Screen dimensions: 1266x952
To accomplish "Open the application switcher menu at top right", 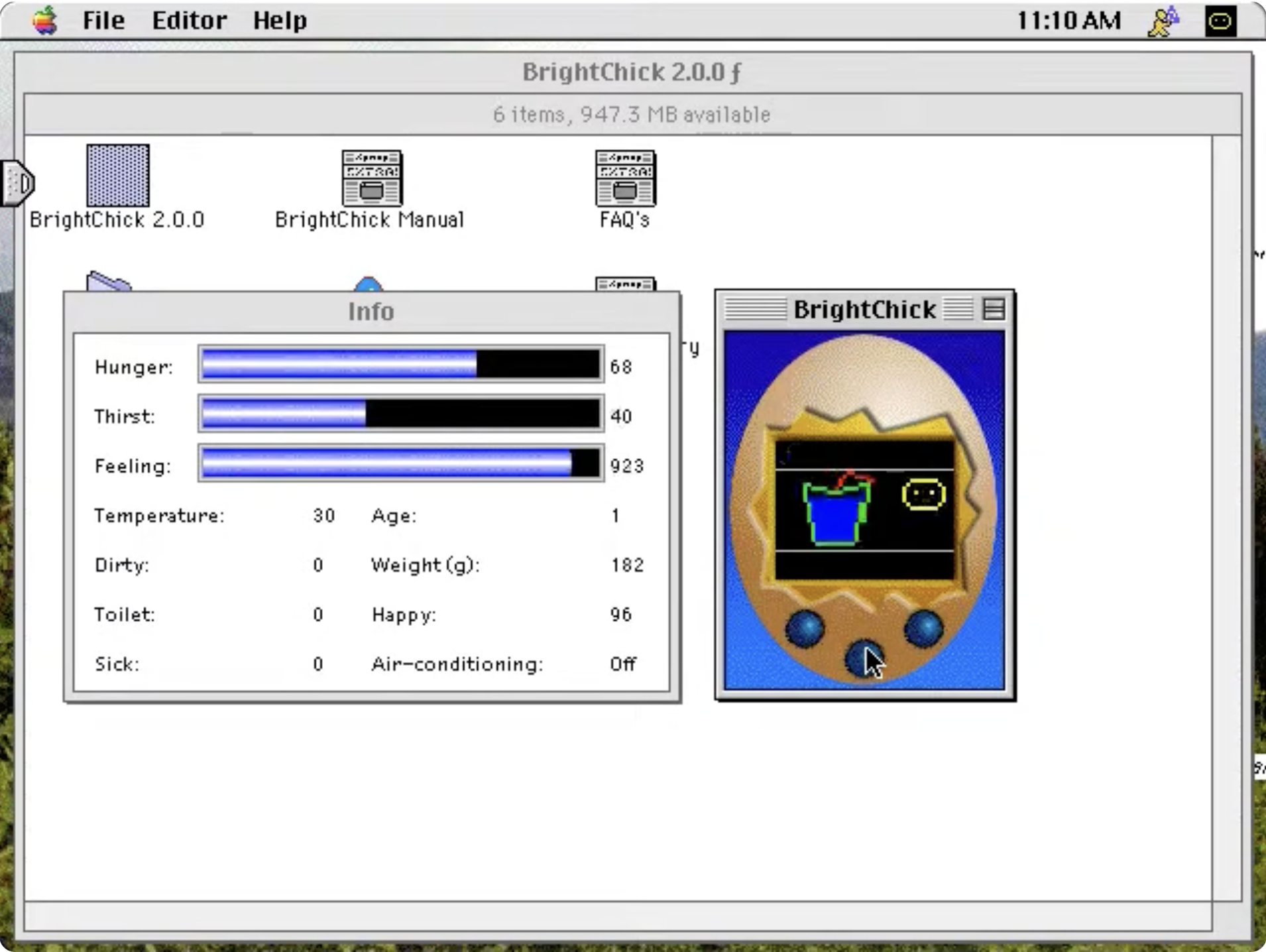I will point(1220,22).
